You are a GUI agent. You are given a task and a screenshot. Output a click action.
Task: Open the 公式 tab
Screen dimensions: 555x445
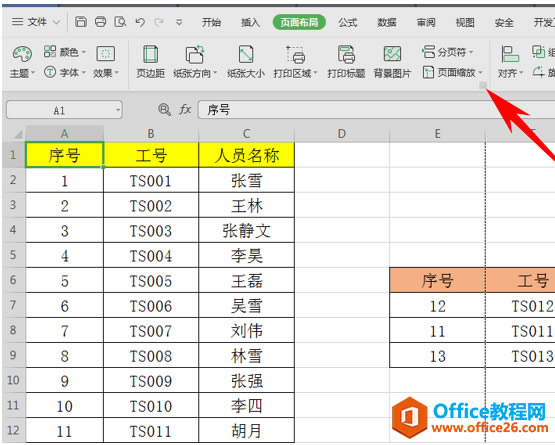348,23
